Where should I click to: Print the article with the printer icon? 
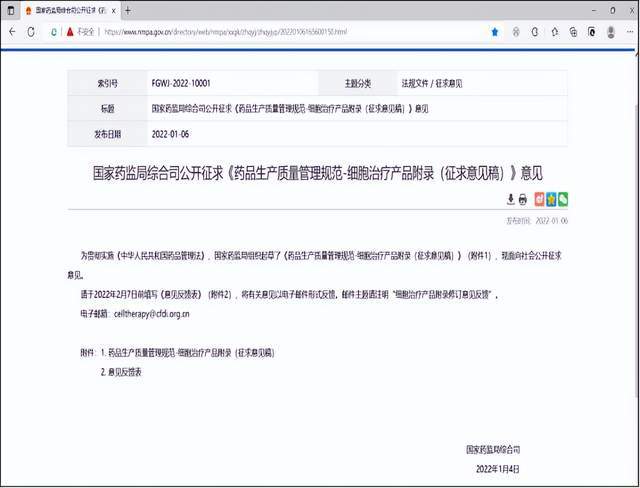coord(523,199)
